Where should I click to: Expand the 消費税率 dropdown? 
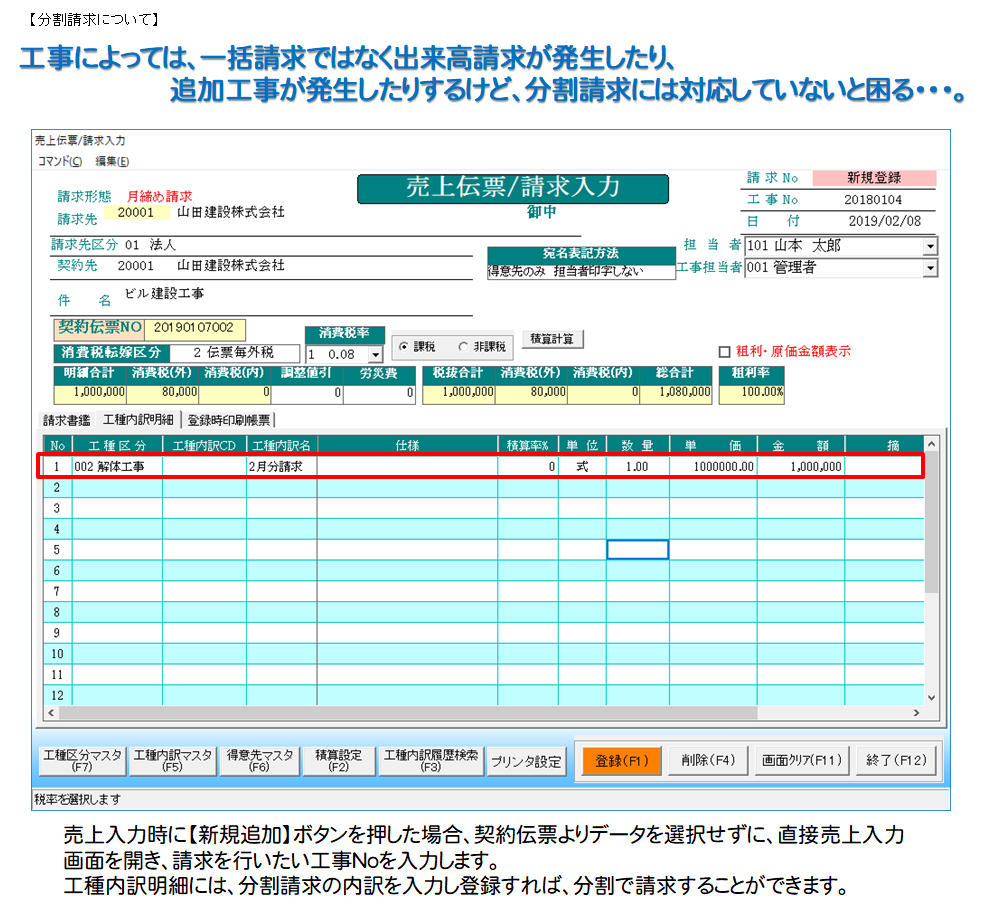click(375, 355)
